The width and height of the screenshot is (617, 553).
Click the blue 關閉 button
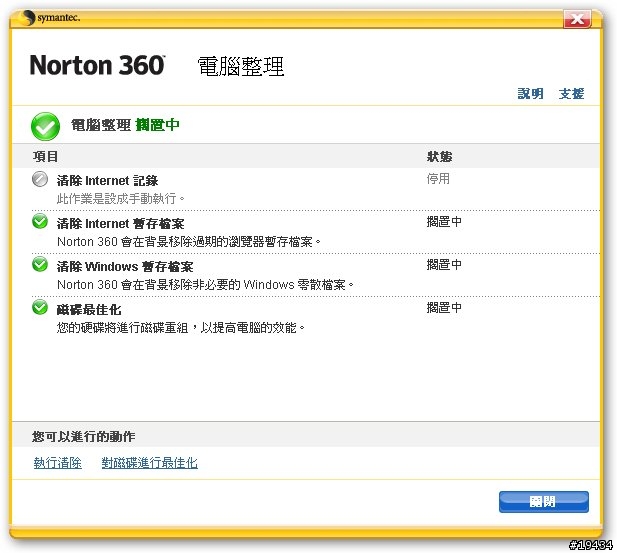[x=543, y=501]
